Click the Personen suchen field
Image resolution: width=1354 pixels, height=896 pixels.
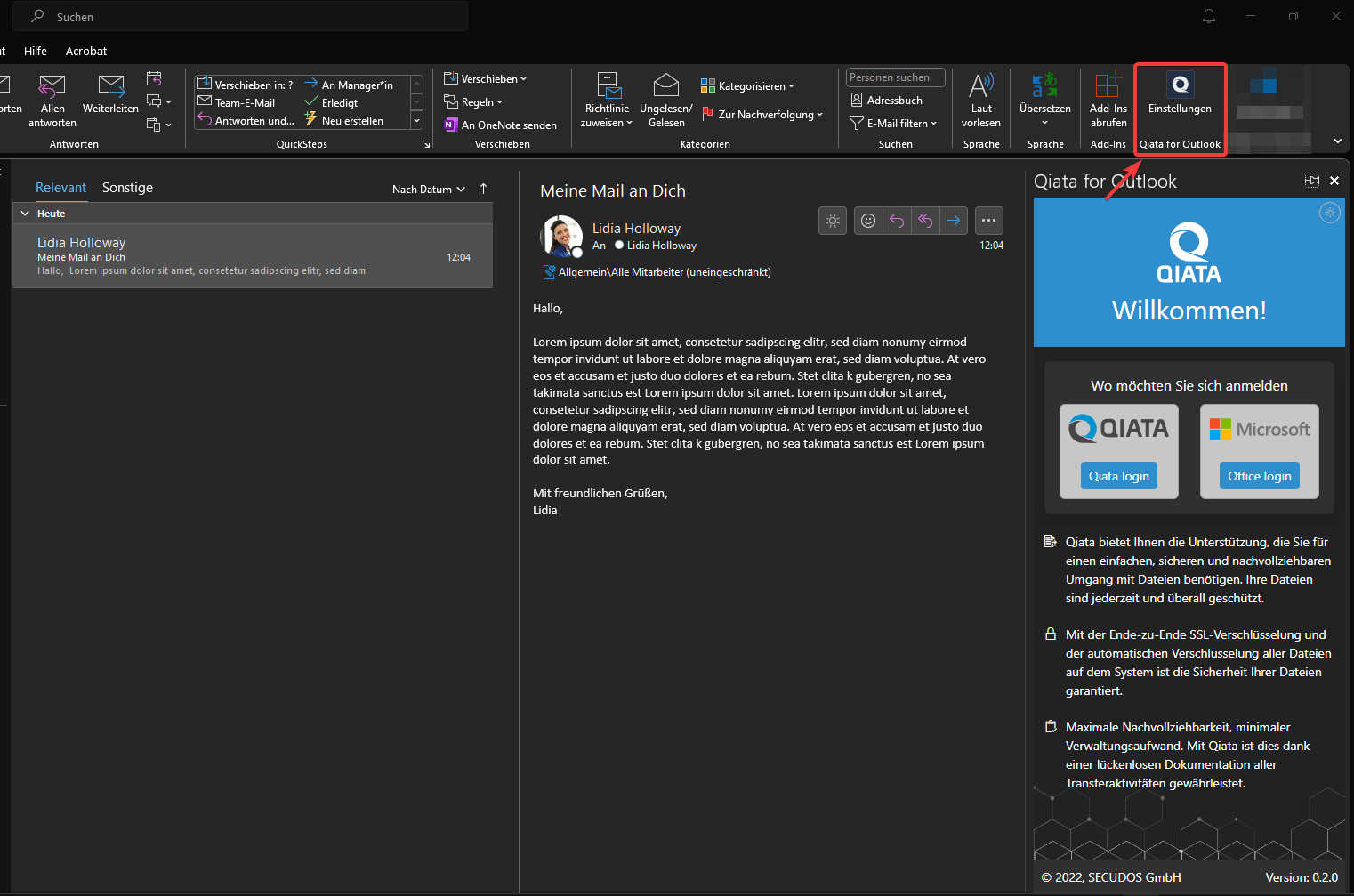(x=895, y=77)
